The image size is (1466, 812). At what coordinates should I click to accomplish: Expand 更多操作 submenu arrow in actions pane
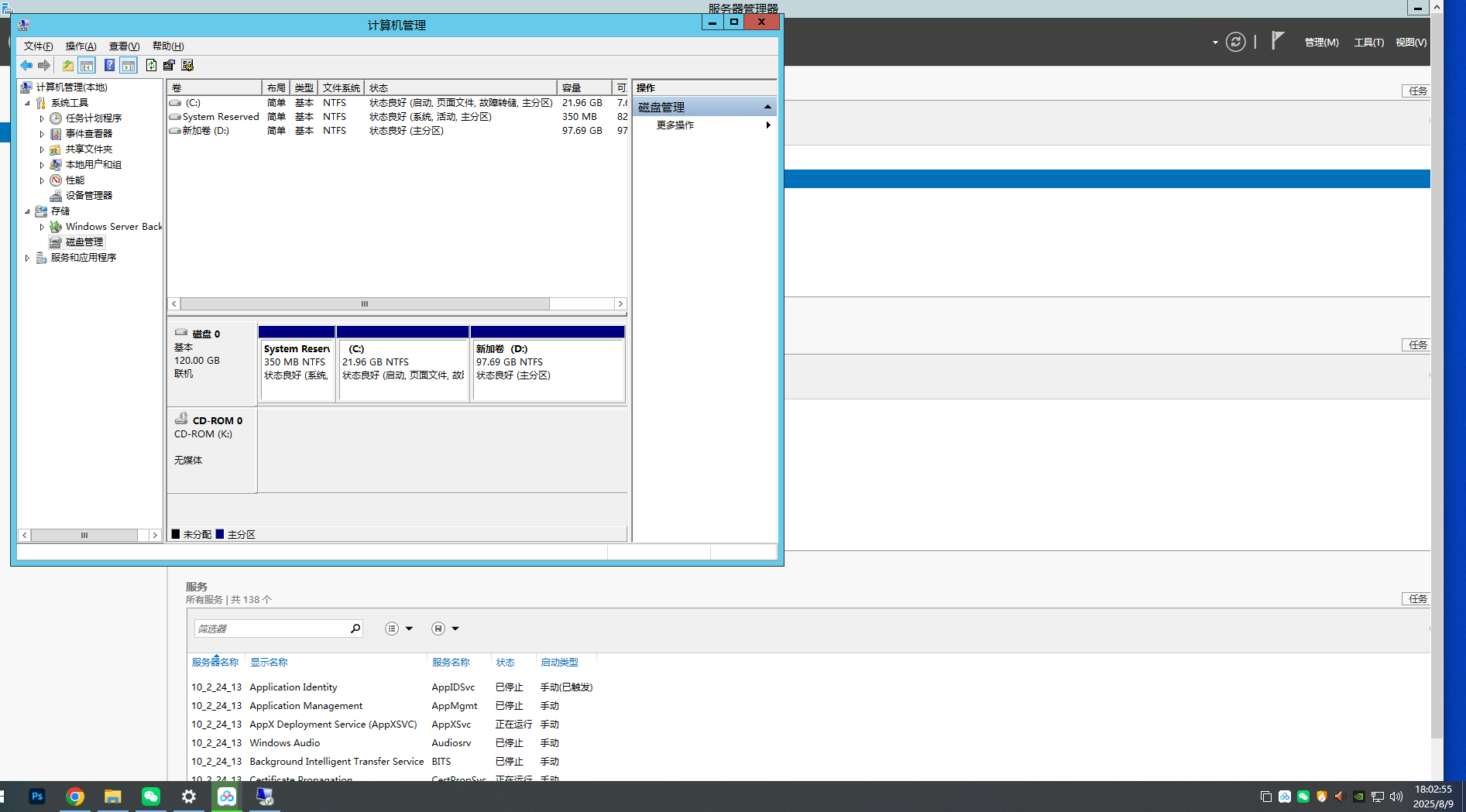pyautogui.click(x=767, y=125)
